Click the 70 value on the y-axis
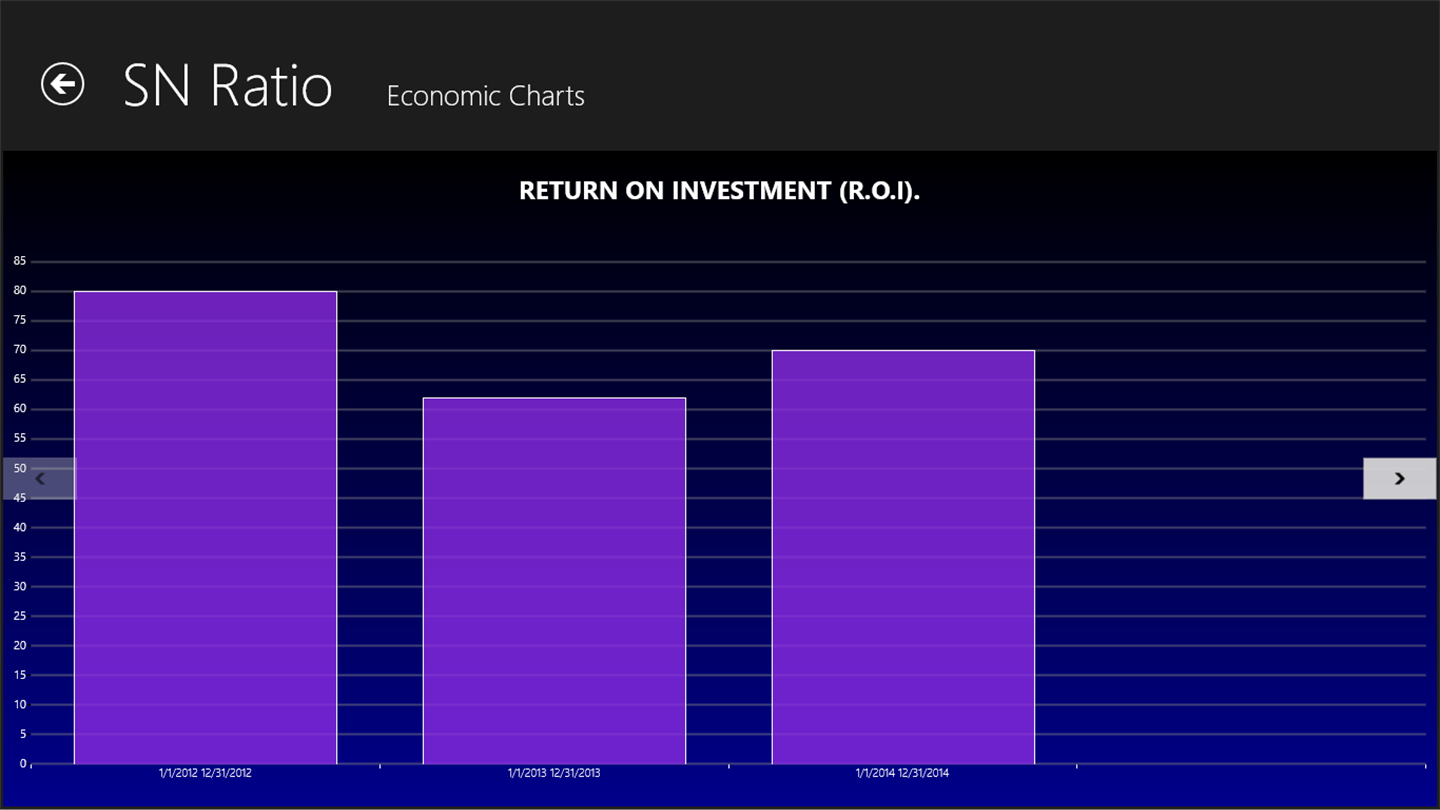The width and height of the screenshot is (1440, 810). point(20,350)
